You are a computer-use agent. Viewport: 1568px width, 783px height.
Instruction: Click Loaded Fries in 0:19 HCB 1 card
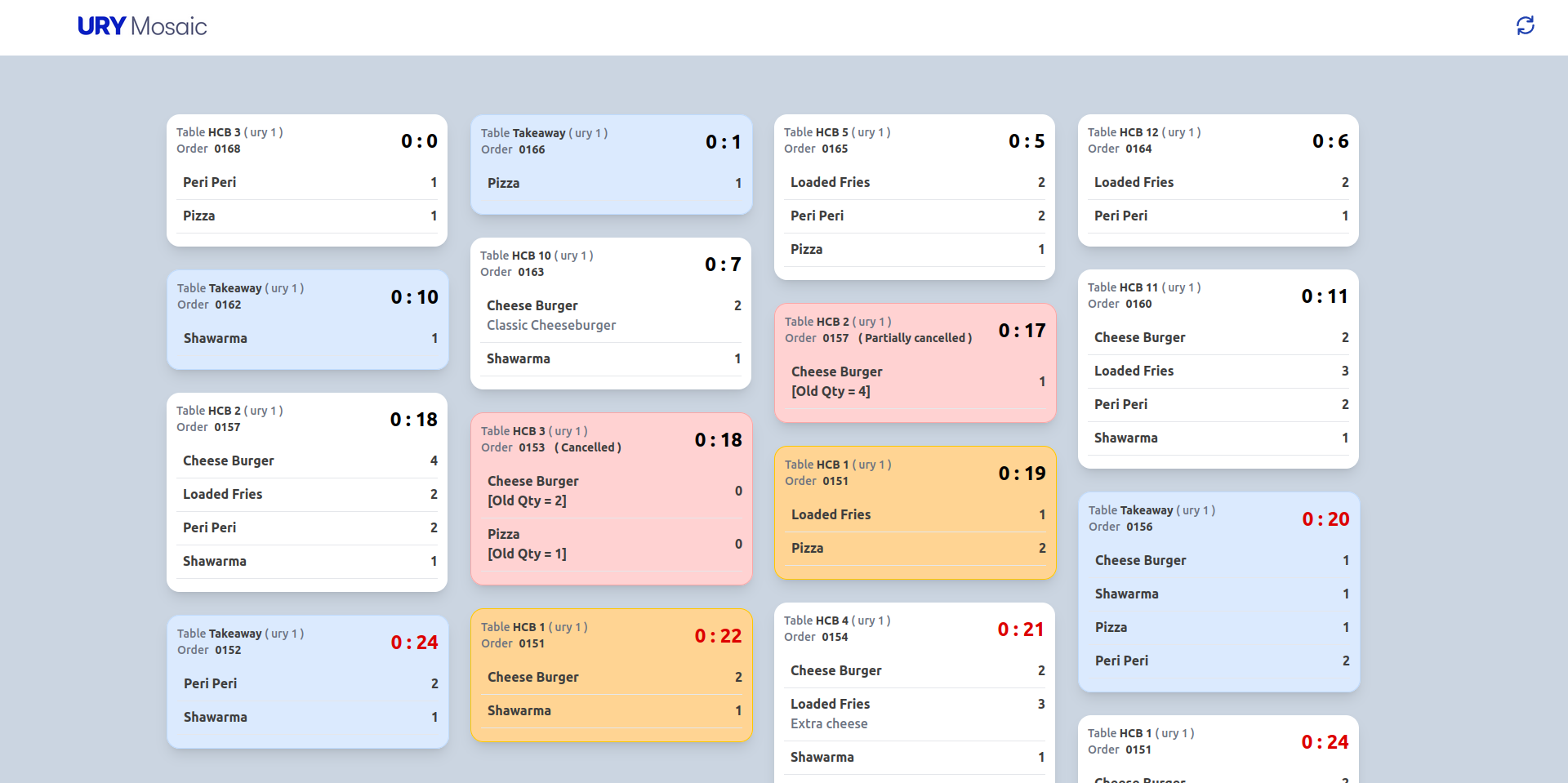tap(915, 514)
